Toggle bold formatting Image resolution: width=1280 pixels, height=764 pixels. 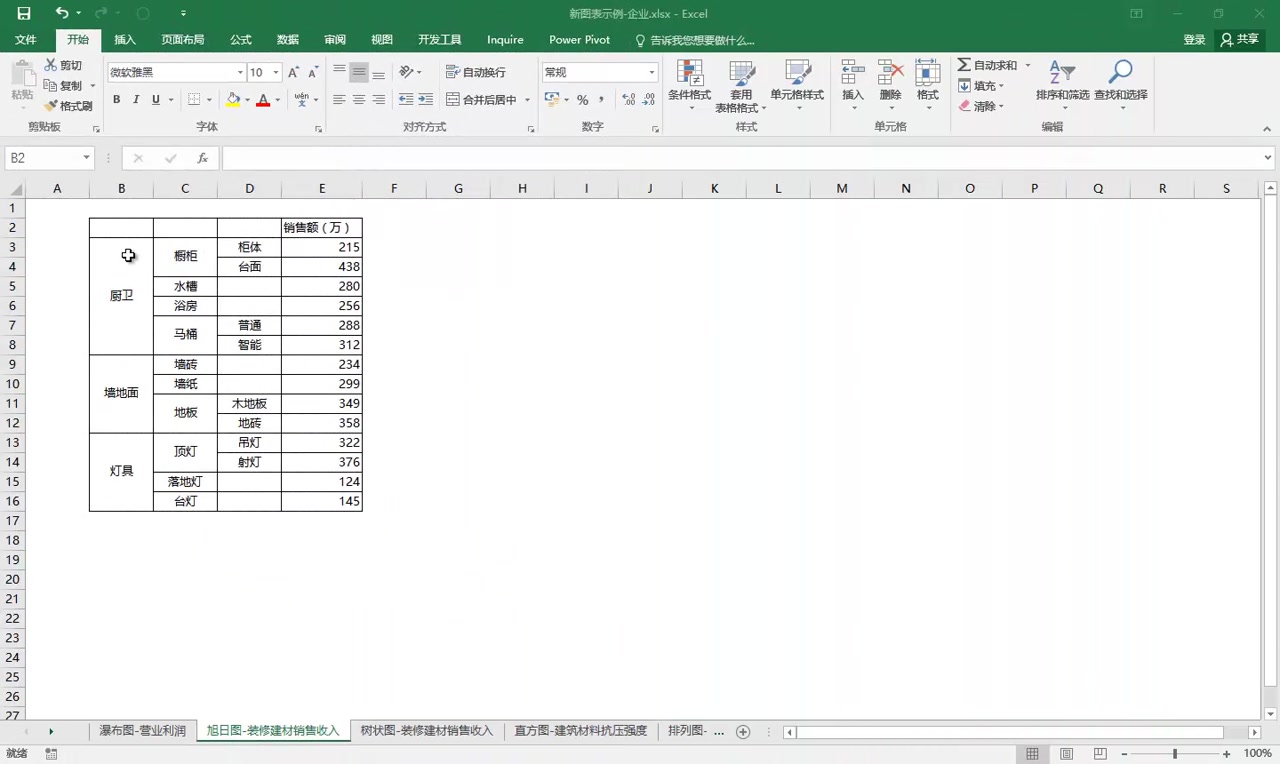(x=116, y=100)
